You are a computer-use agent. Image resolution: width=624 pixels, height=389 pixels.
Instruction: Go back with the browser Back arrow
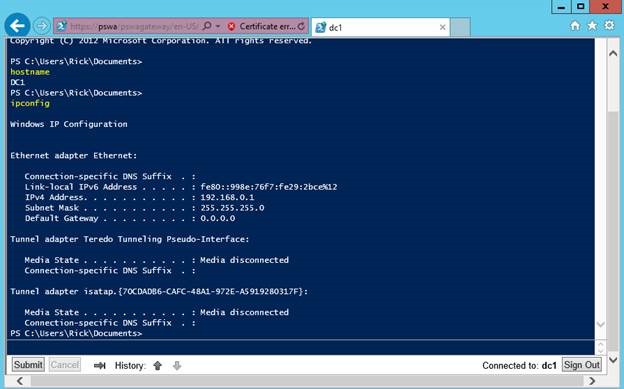point(17,26)
